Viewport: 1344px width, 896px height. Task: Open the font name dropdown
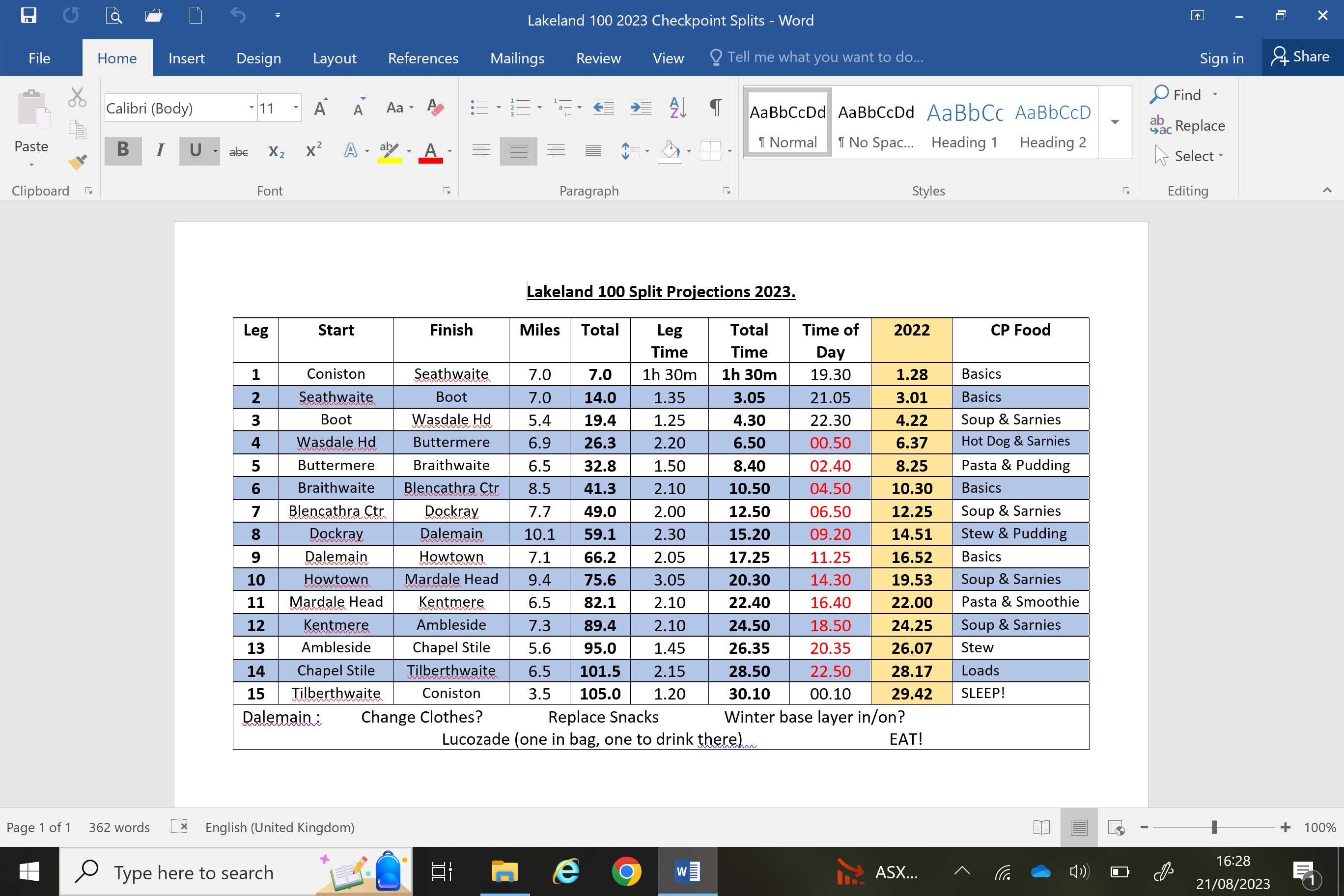point(251,108)
